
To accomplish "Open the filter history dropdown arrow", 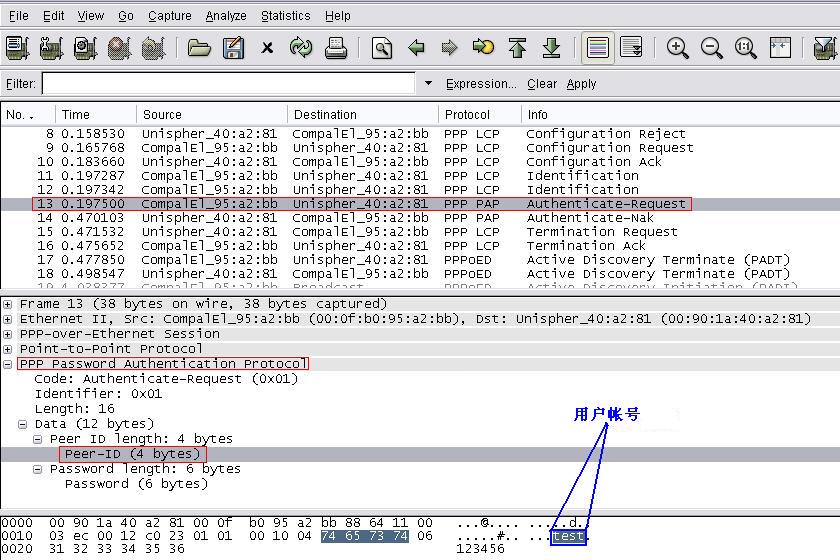I will tap(429, 84).
